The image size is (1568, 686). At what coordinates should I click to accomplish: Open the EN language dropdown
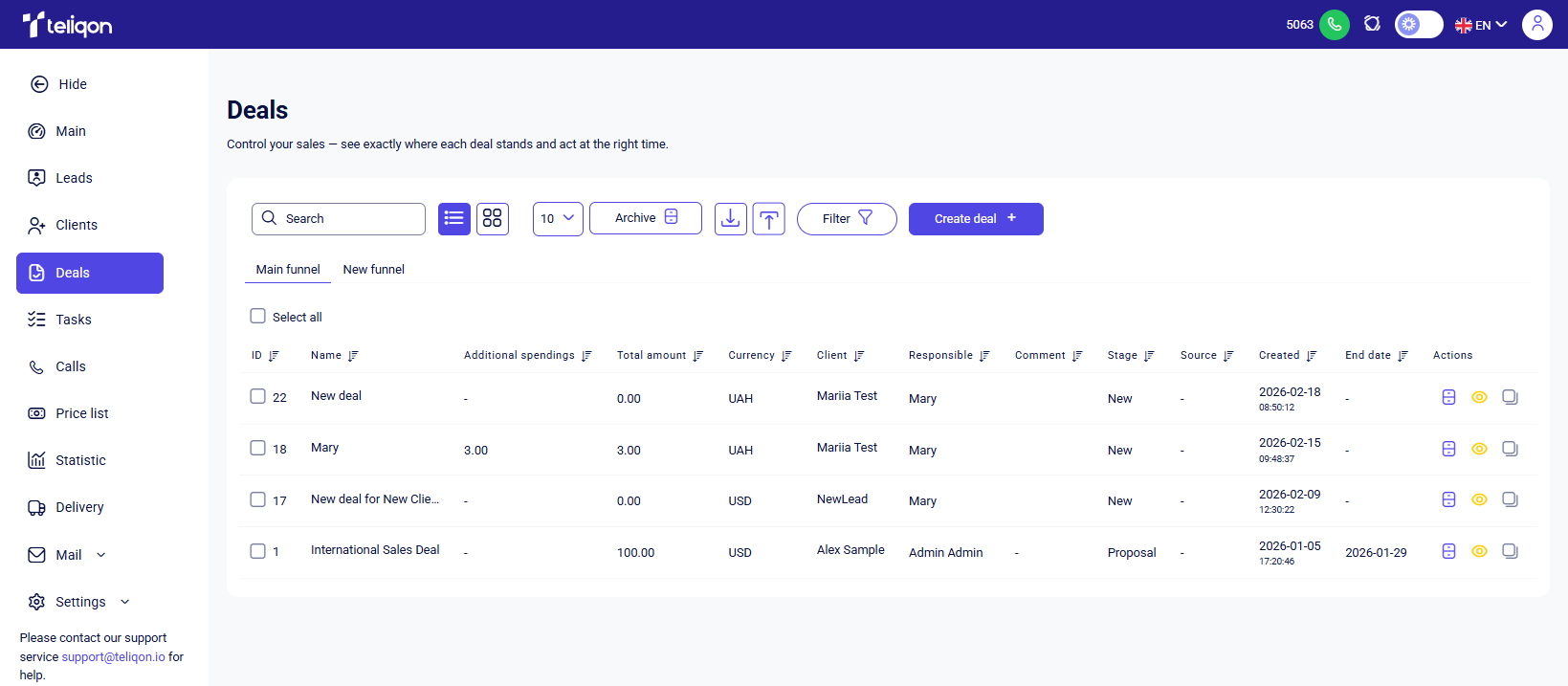(1481, 25)
